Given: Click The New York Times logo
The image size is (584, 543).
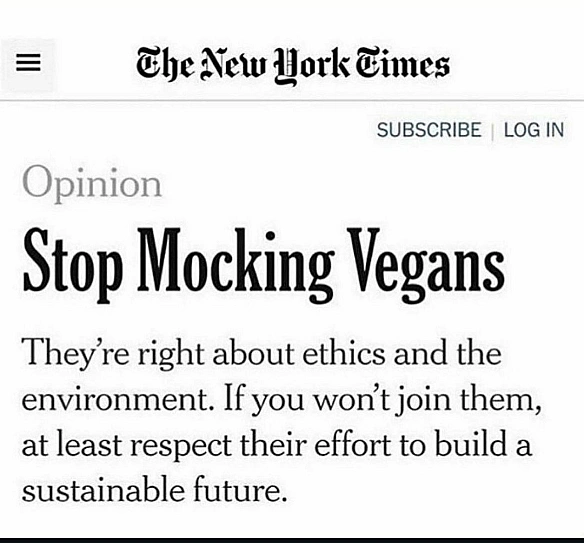Looking at the screenshot, I should (x=293, y=66).
